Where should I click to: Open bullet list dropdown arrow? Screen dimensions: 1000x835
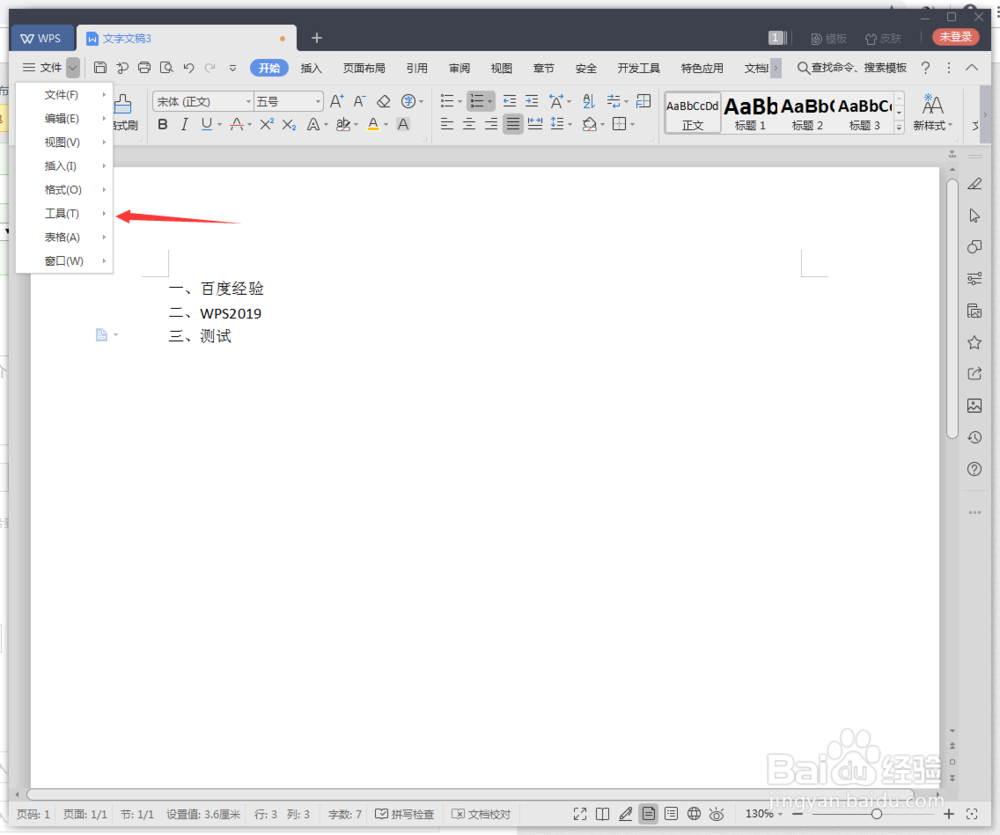460,101
